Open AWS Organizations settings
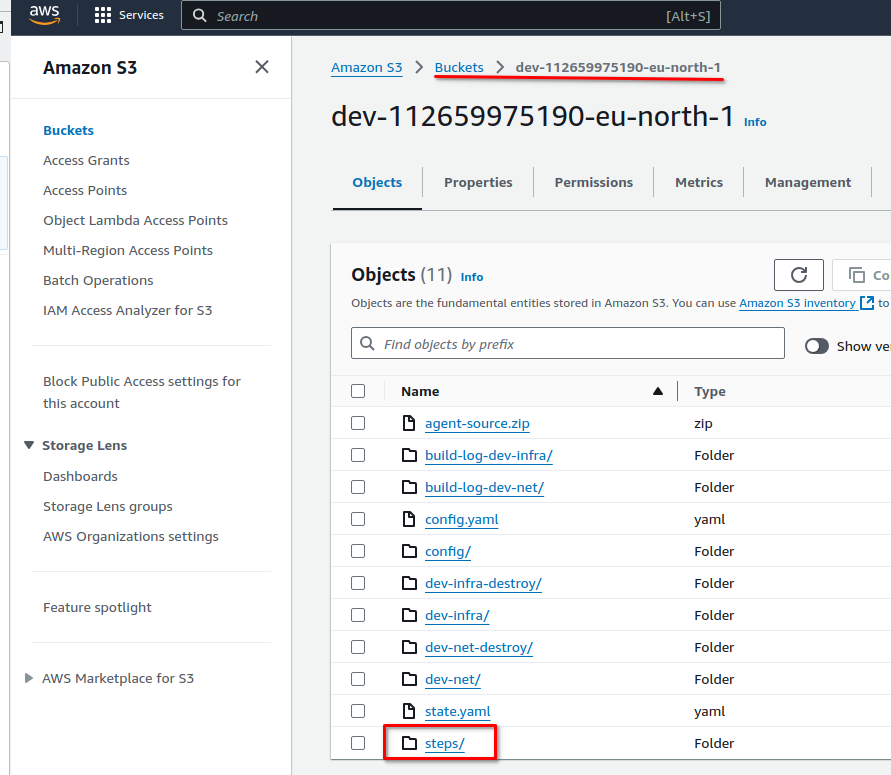Viewport: 891px width, 775px height. click(x=131, y=536)
